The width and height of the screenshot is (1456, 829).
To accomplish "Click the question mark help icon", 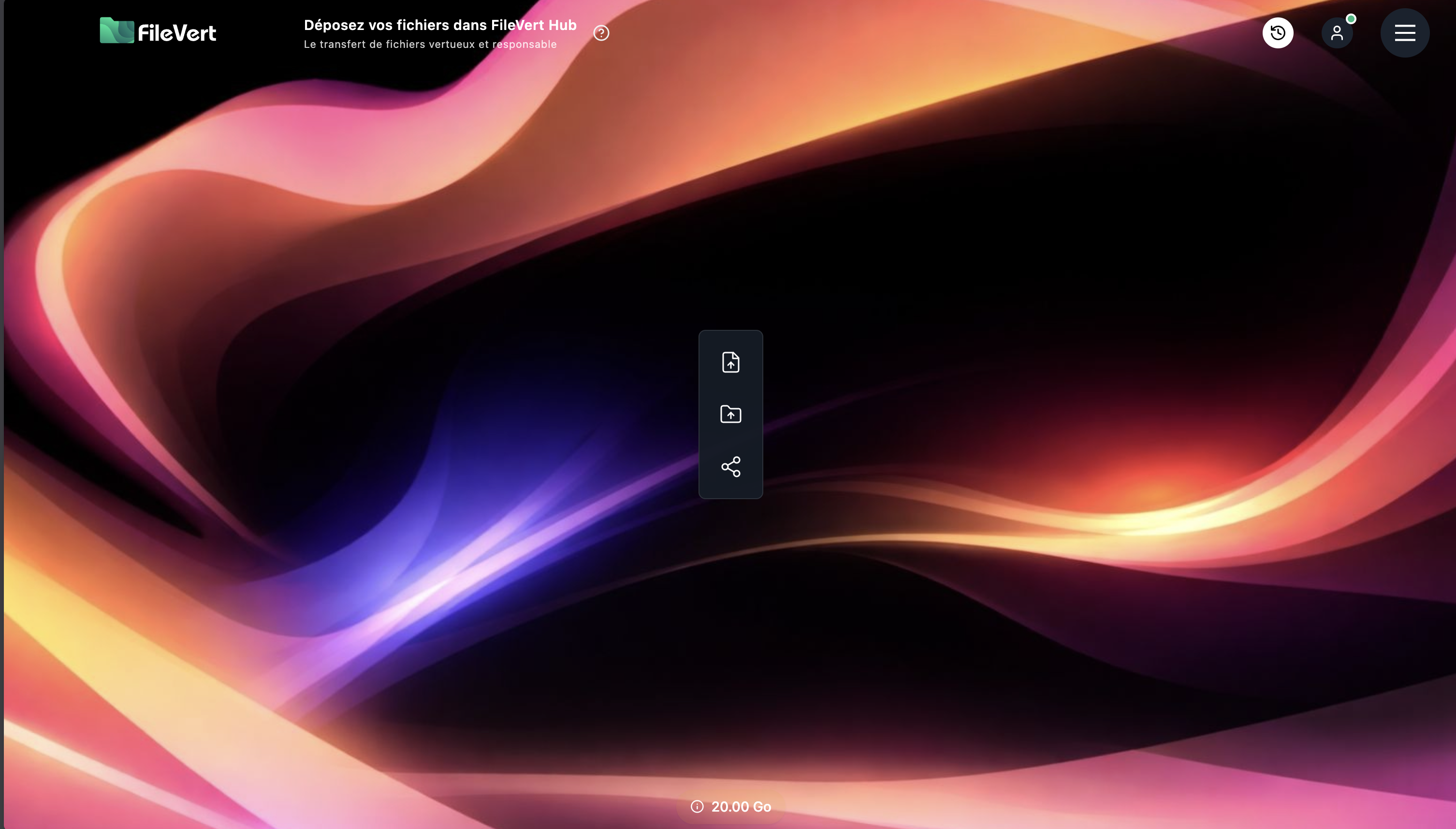I will coord(601,33).
